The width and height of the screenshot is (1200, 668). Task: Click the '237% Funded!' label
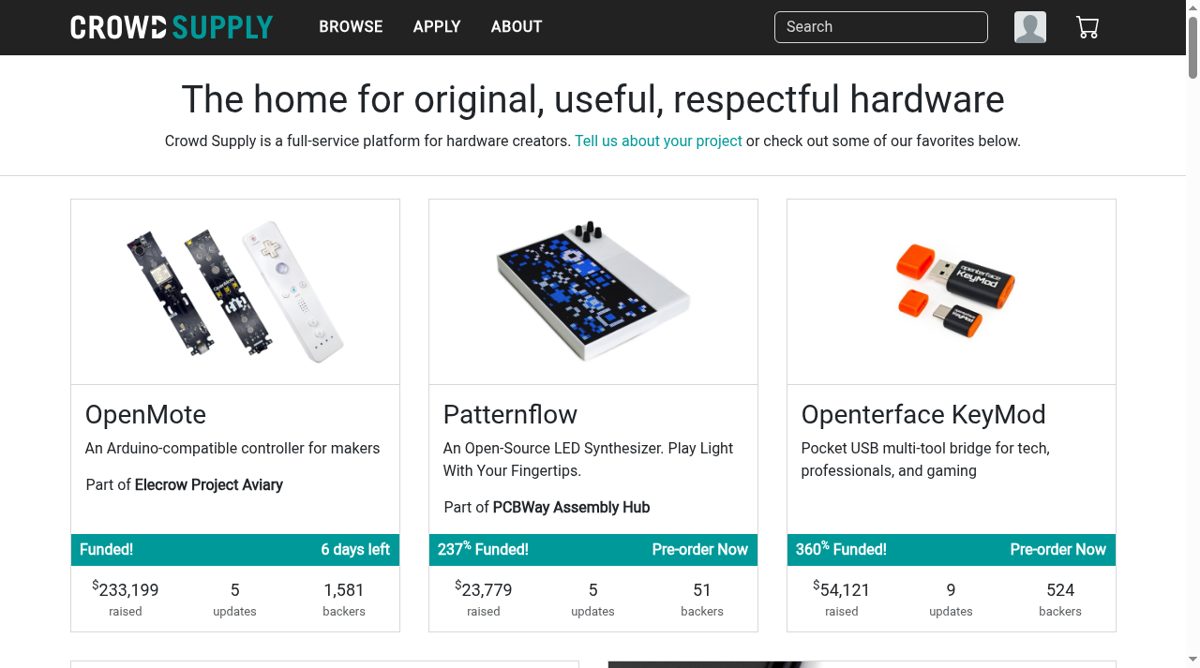point(483,549)
